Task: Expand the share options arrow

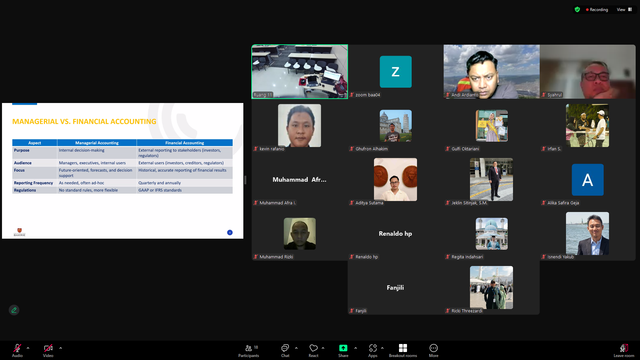Action: [x=356, y=348]
